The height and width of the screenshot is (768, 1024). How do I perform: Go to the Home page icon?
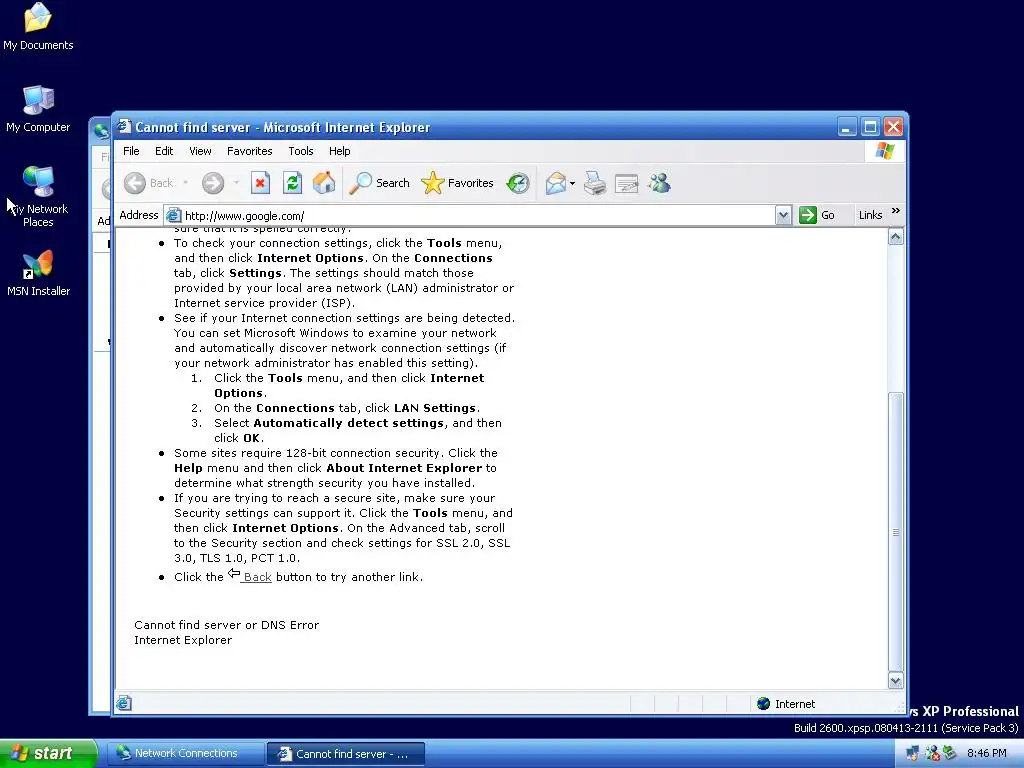pos(324,184)
